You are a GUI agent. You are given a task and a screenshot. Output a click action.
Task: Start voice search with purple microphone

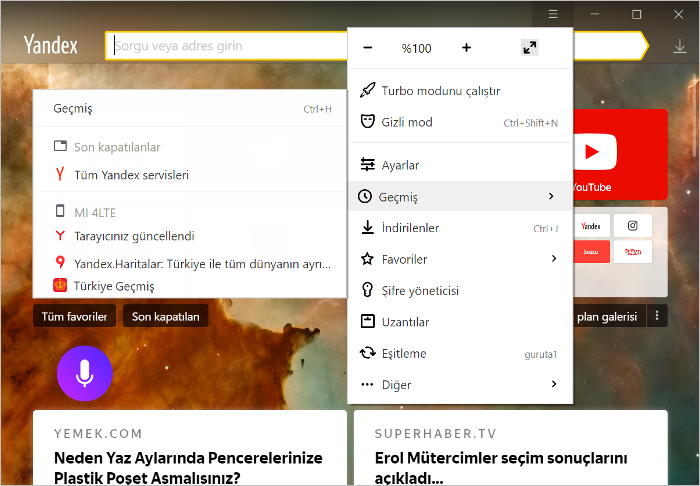(84, 373)
